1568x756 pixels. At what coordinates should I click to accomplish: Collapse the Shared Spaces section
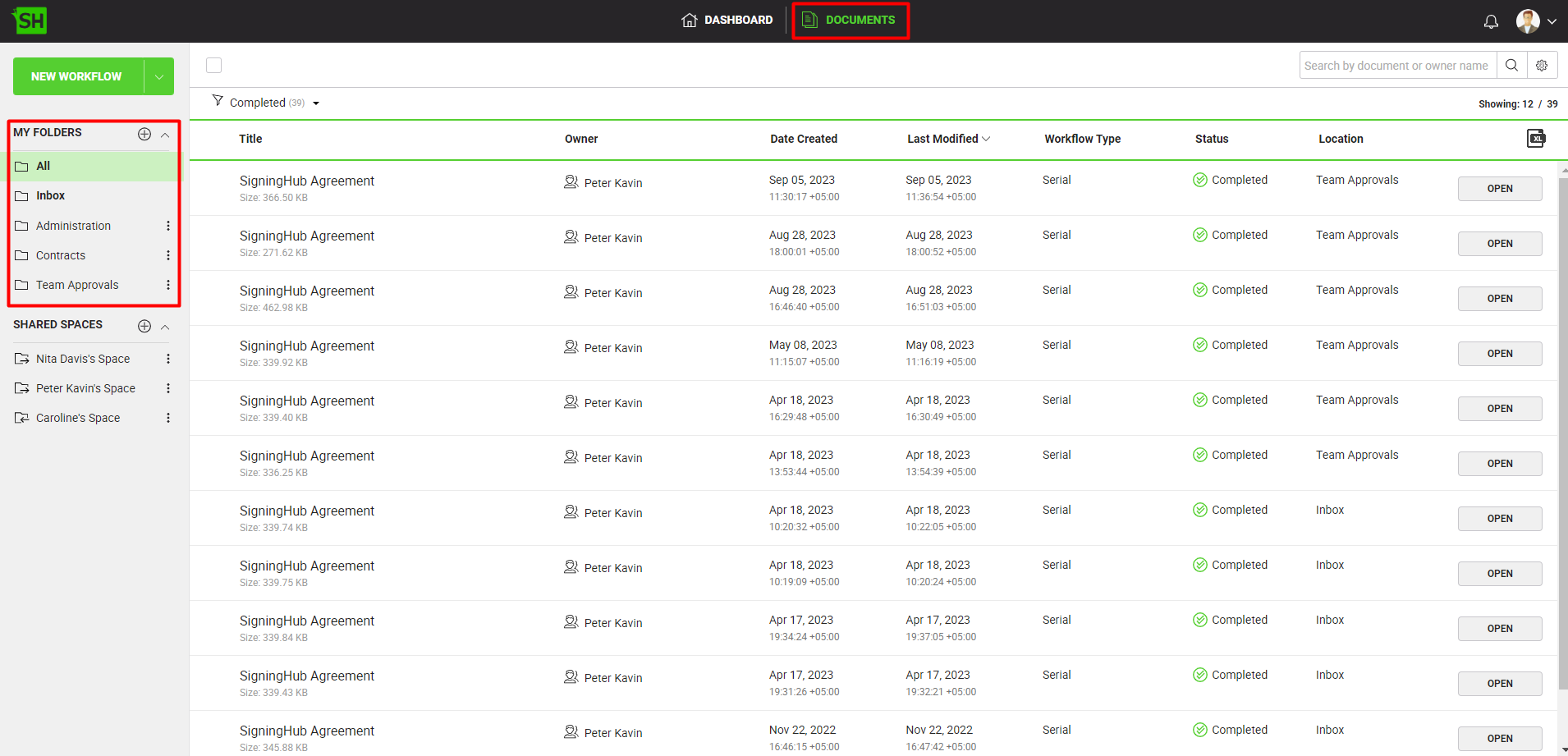click(165, 327)
